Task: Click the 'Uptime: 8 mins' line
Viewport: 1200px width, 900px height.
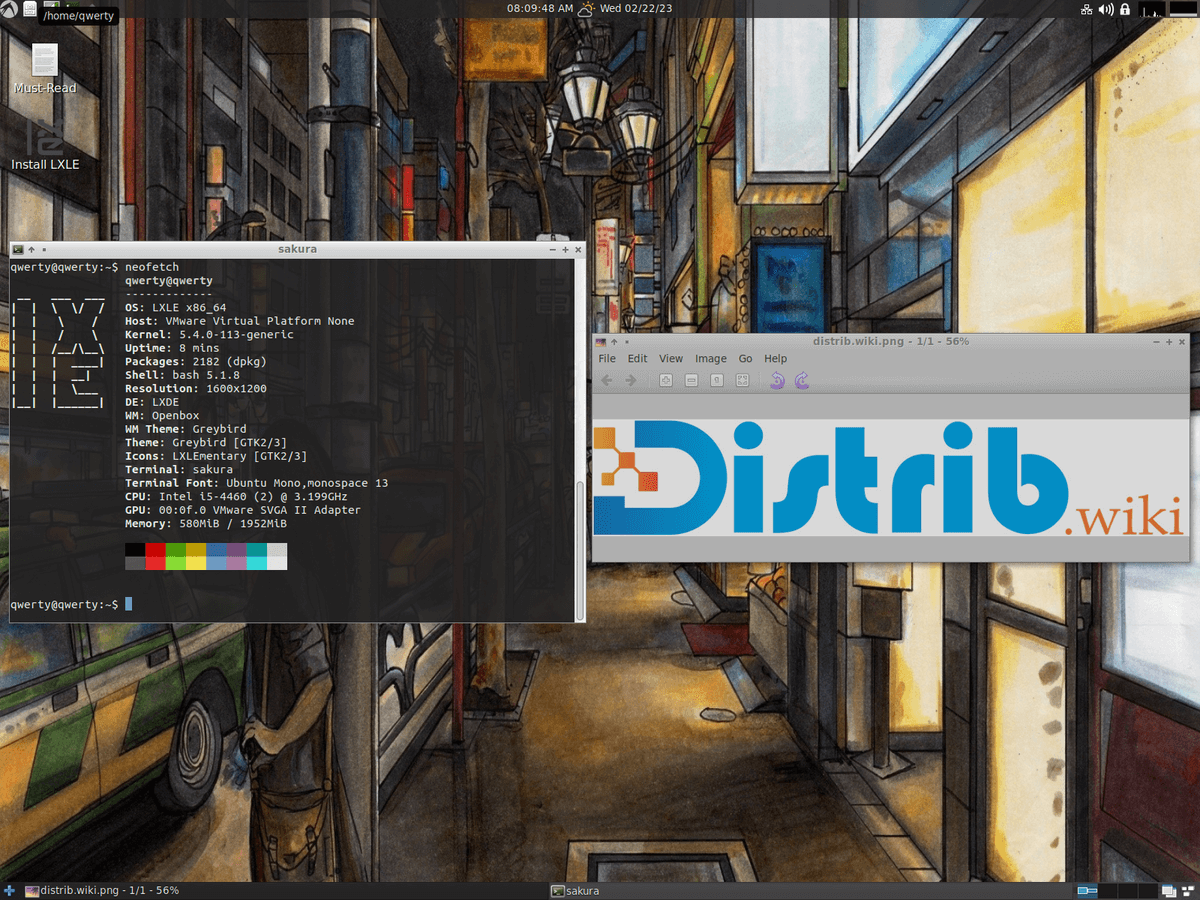Action: [x=172, y=348]
